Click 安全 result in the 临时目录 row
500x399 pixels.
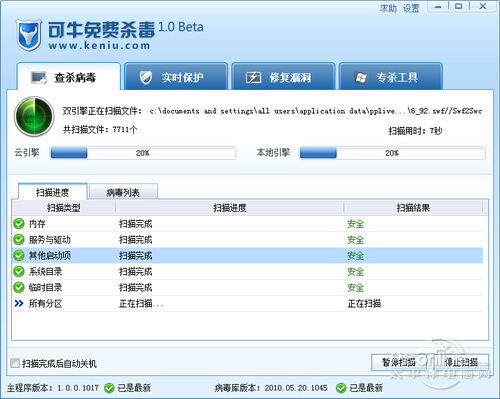pyautogui.click(x=356, y=288)
